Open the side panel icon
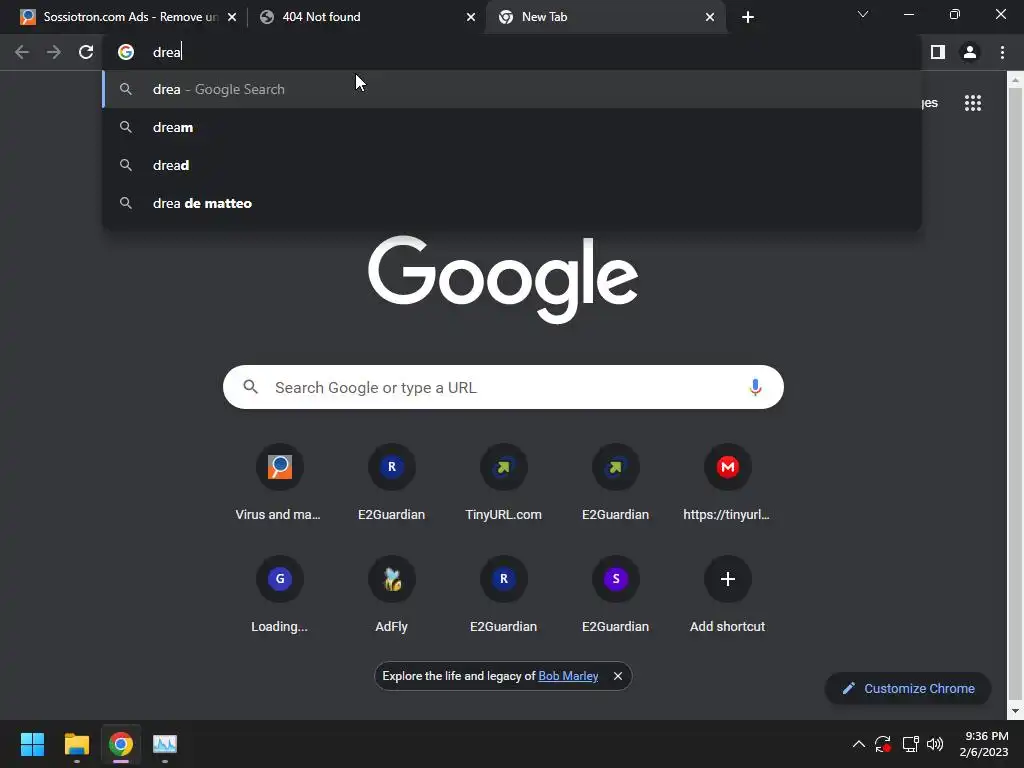Viewport: 1024px width, 768px height. 938,52
